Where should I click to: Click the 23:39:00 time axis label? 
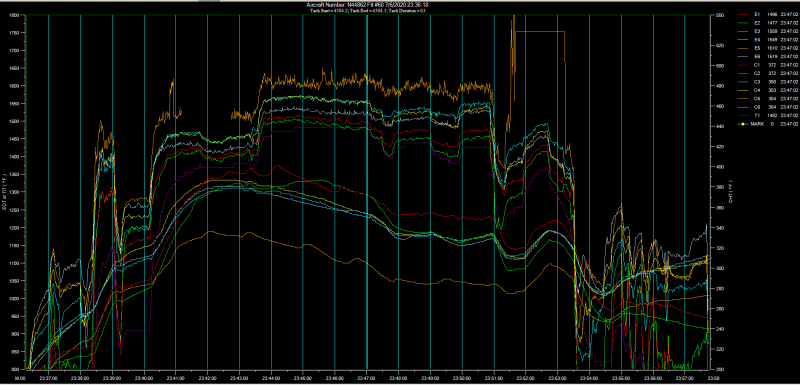pyautogui.click(x=112, y=378)
